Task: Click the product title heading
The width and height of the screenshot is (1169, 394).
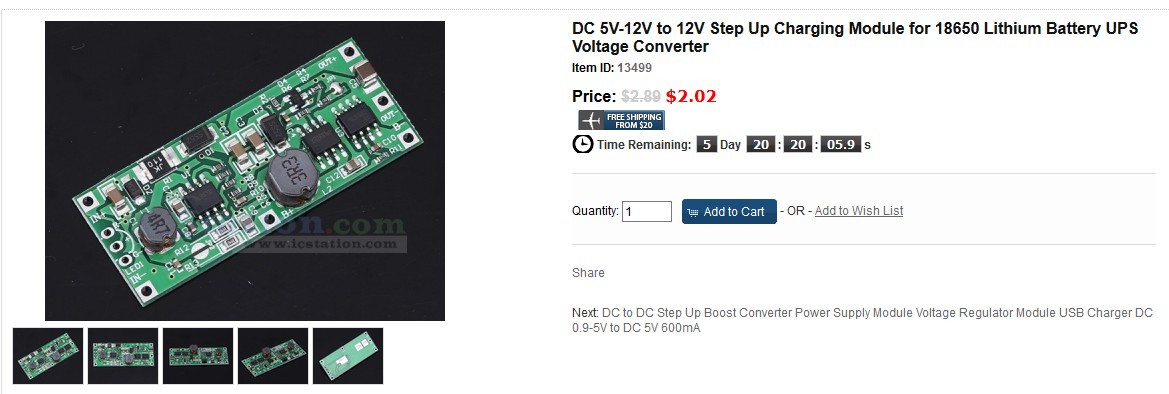Action: [x=855, y=38]
